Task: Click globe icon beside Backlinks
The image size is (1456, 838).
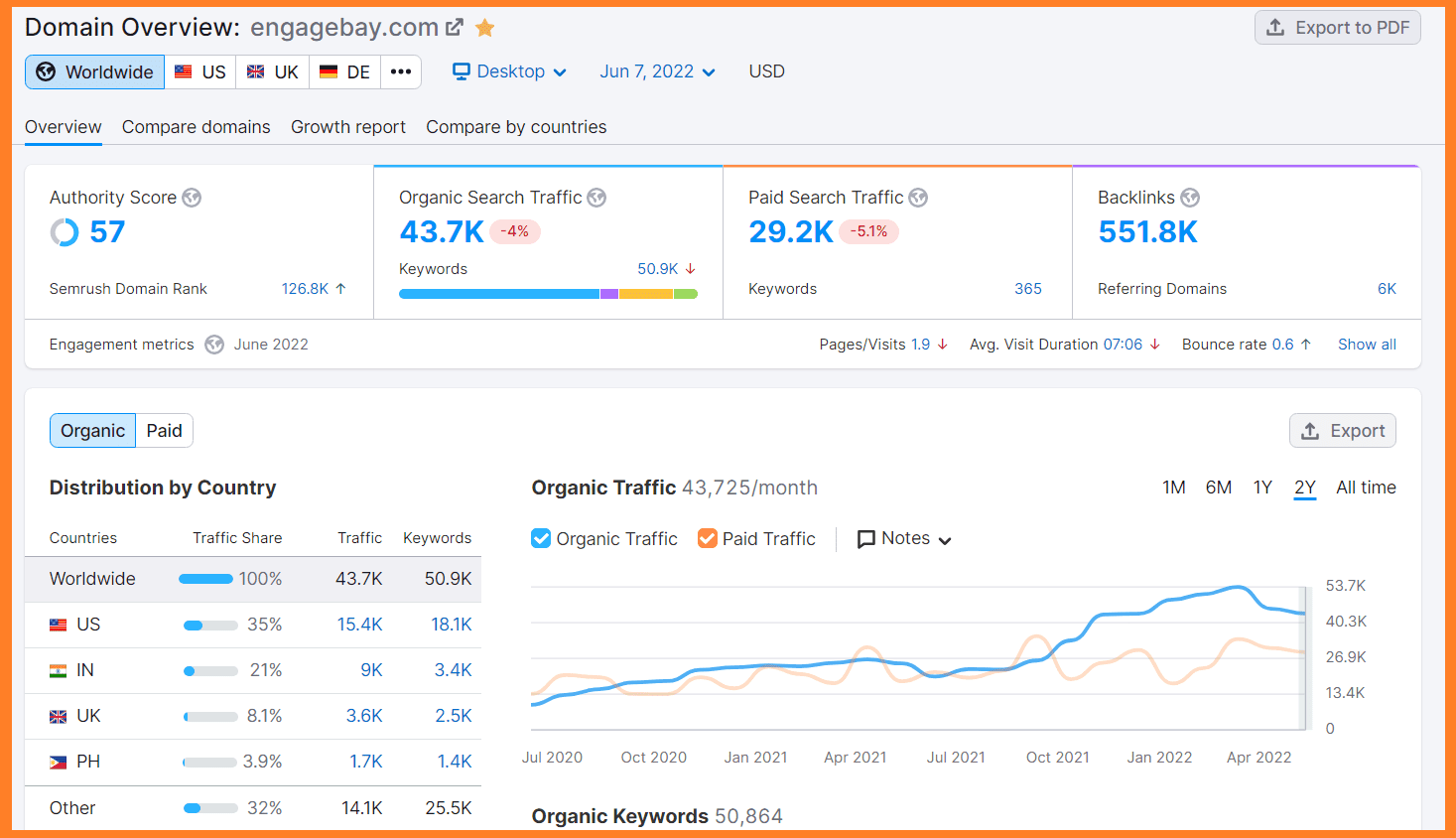Action: click(x=1190, y=198)
